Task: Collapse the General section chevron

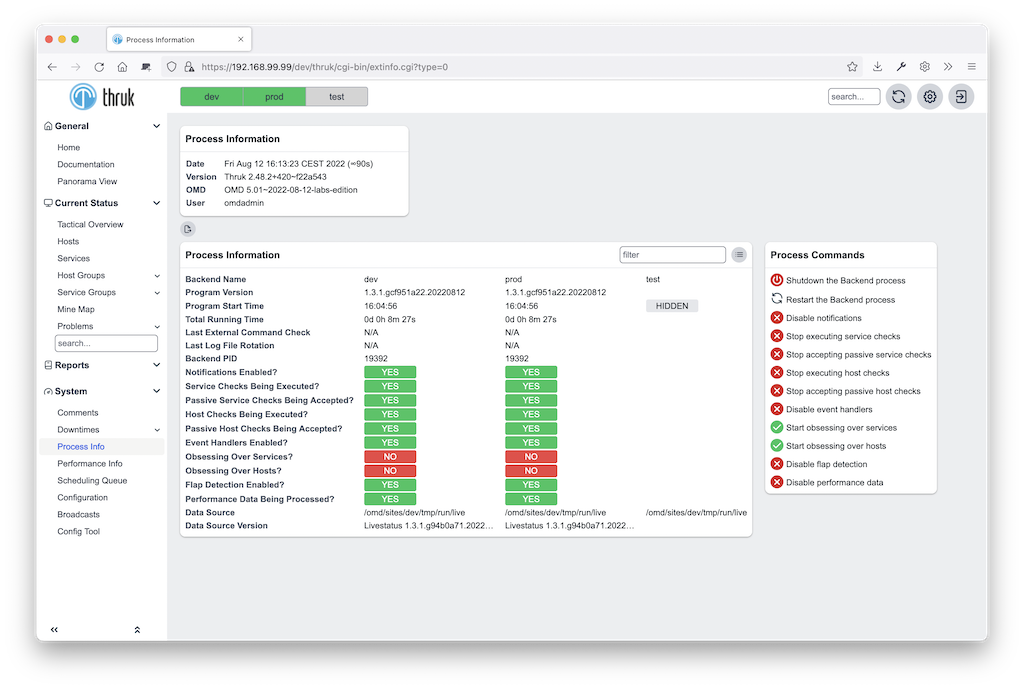Action: (157, 126)
